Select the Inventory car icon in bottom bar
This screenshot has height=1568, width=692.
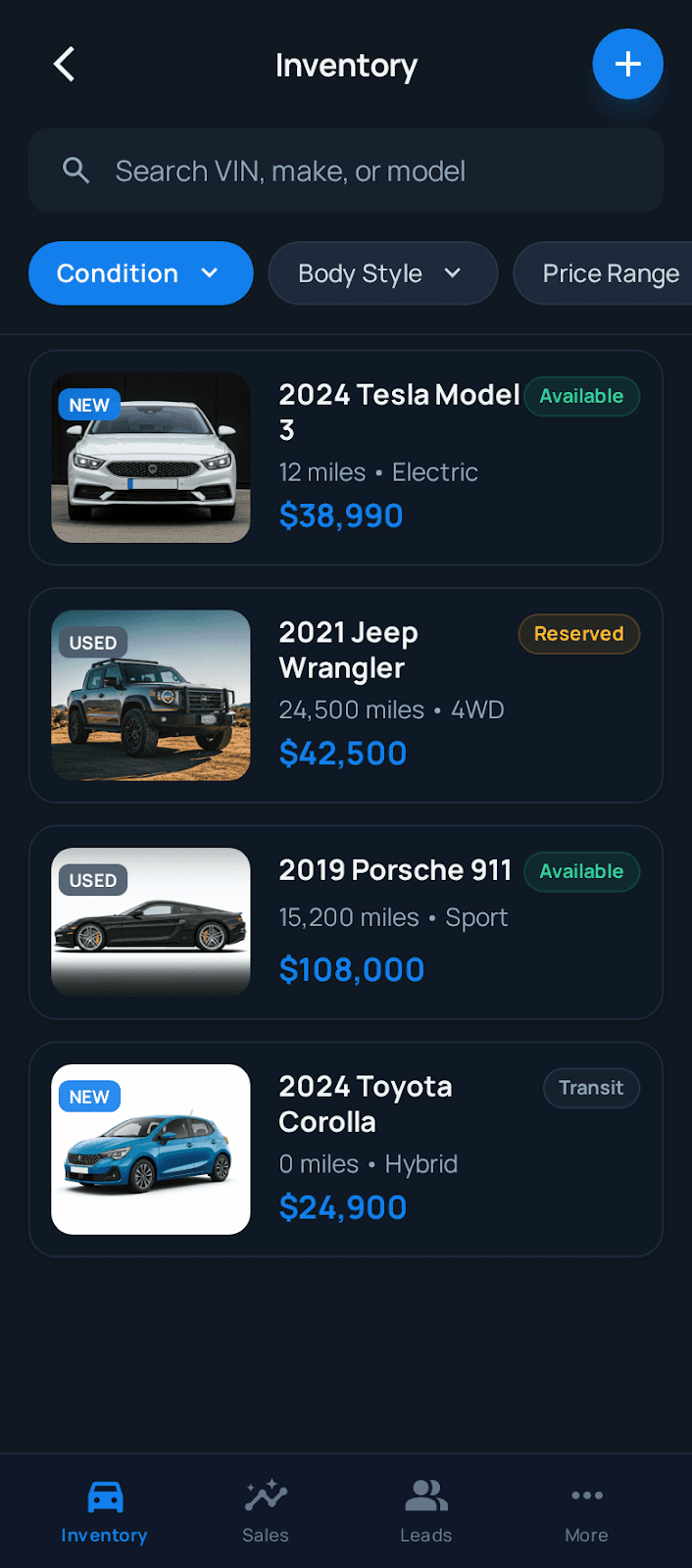point(103,1496)
